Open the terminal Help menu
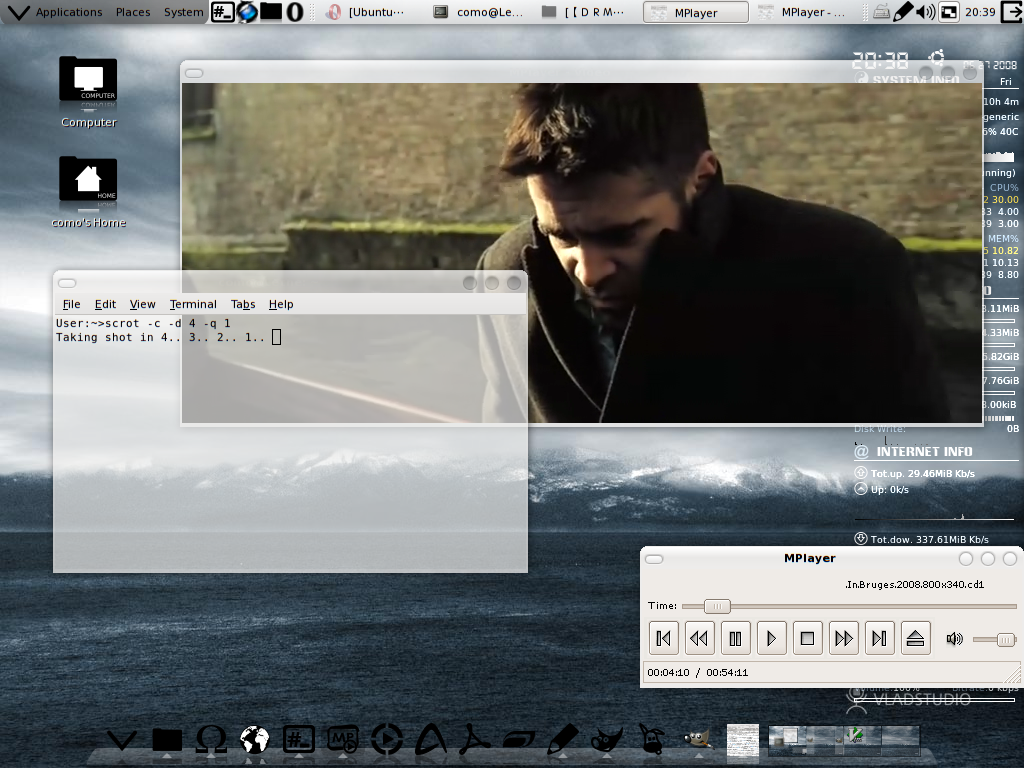The height and width of the screenshot is (768, 1024). (x=281, y=304)
